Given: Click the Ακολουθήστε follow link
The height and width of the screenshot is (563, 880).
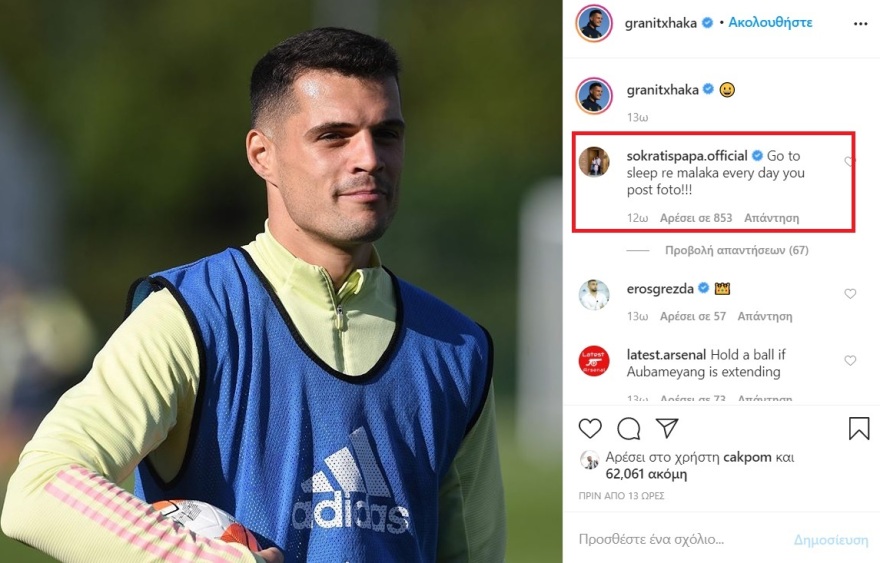Looking at the screenshot, I should [x=770, y=22].
